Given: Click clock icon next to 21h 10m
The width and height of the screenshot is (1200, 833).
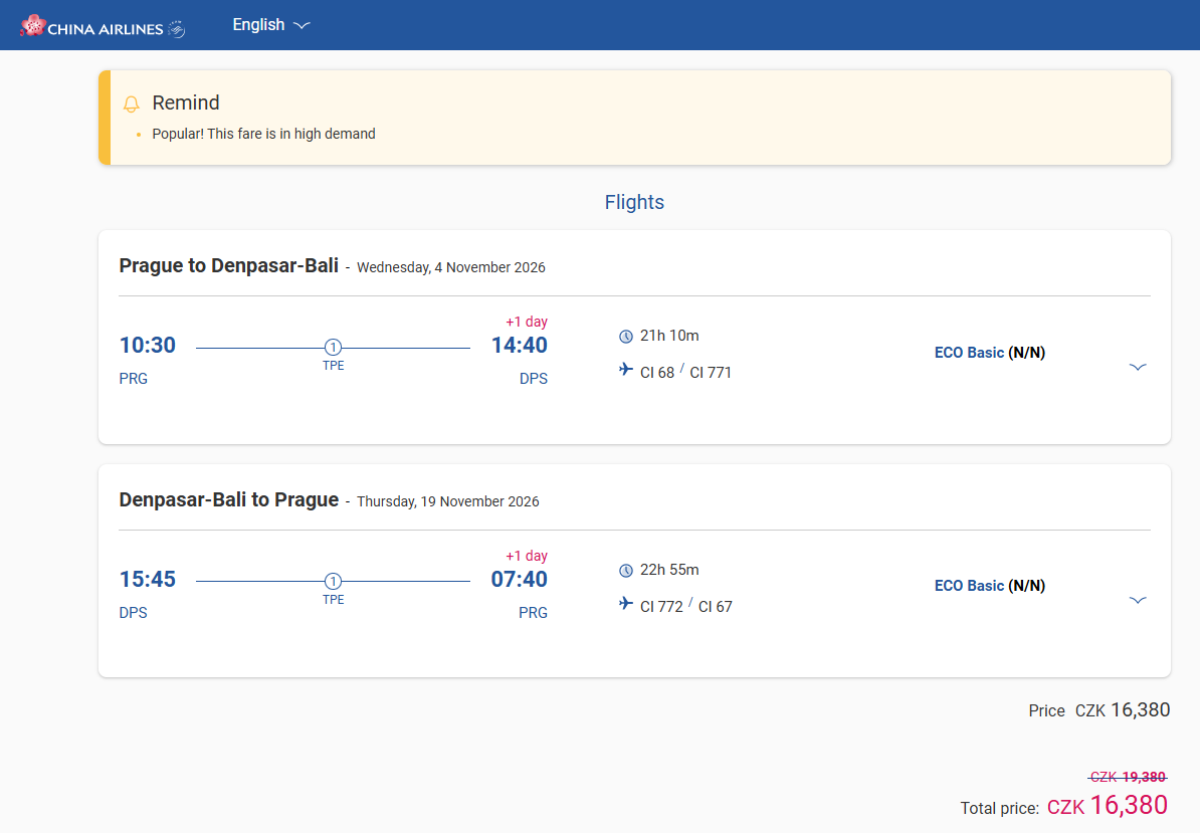Looking at the screenshot, I should (626, 336).
